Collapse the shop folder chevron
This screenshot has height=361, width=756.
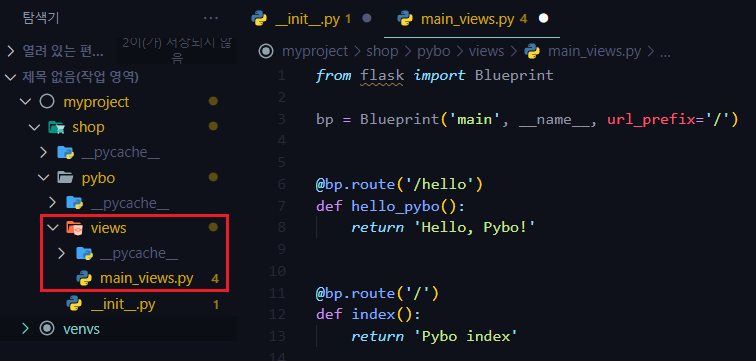35,127
